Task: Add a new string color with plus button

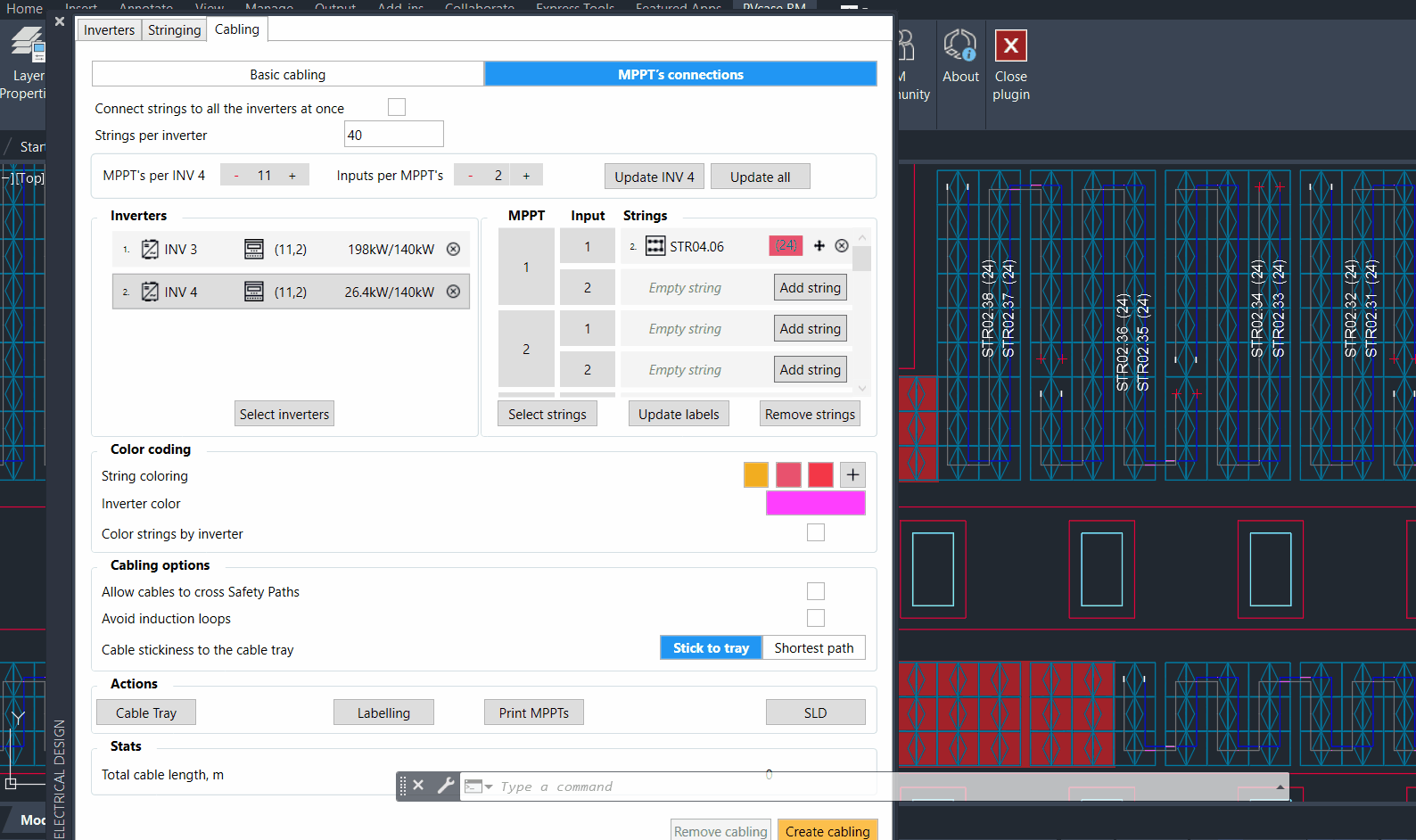Action: point(852,475)
